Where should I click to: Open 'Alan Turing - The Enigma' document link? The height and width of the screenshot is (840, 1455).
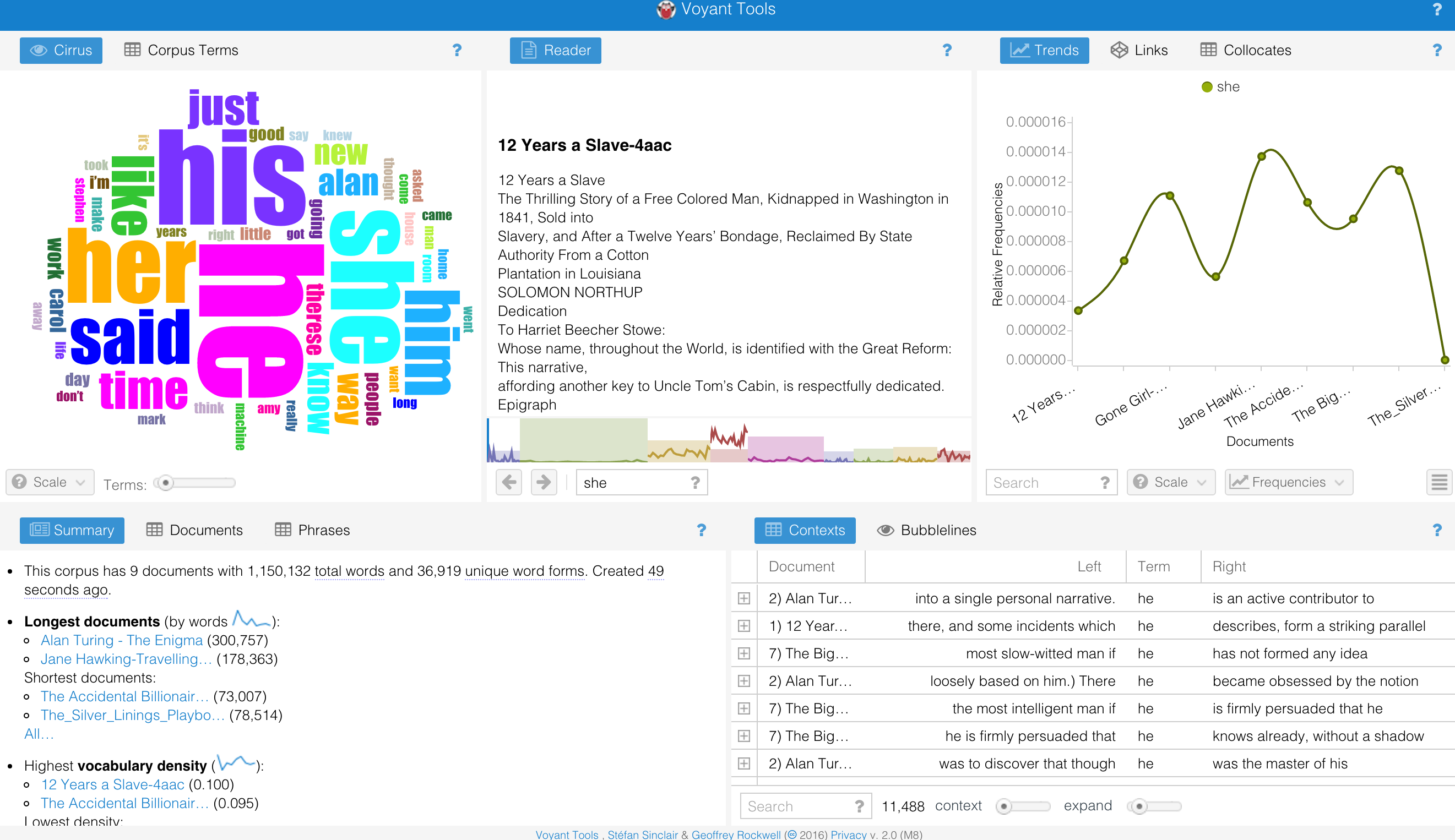tap(122, 640)
